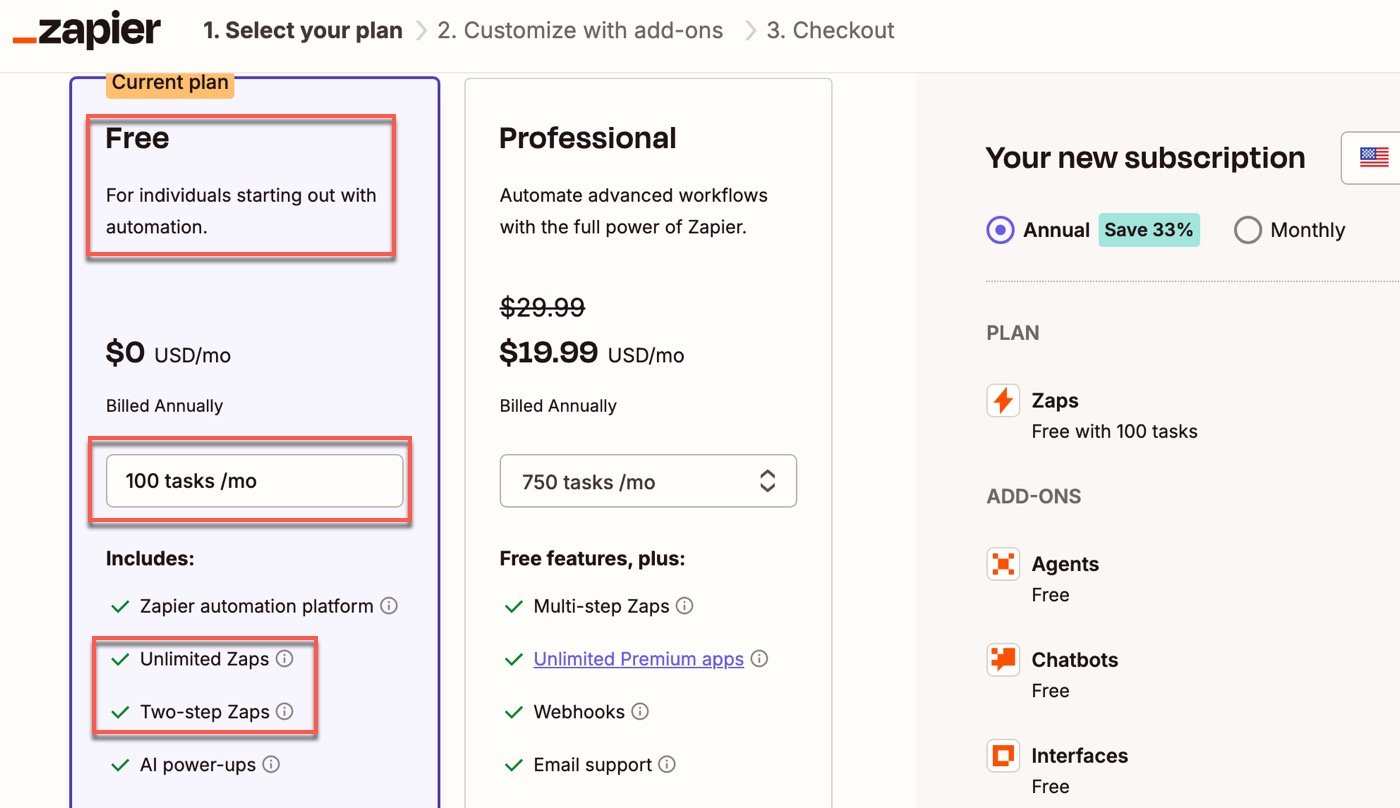
Task: Click info icon beside Webhooks
Action: pos(640,712)
